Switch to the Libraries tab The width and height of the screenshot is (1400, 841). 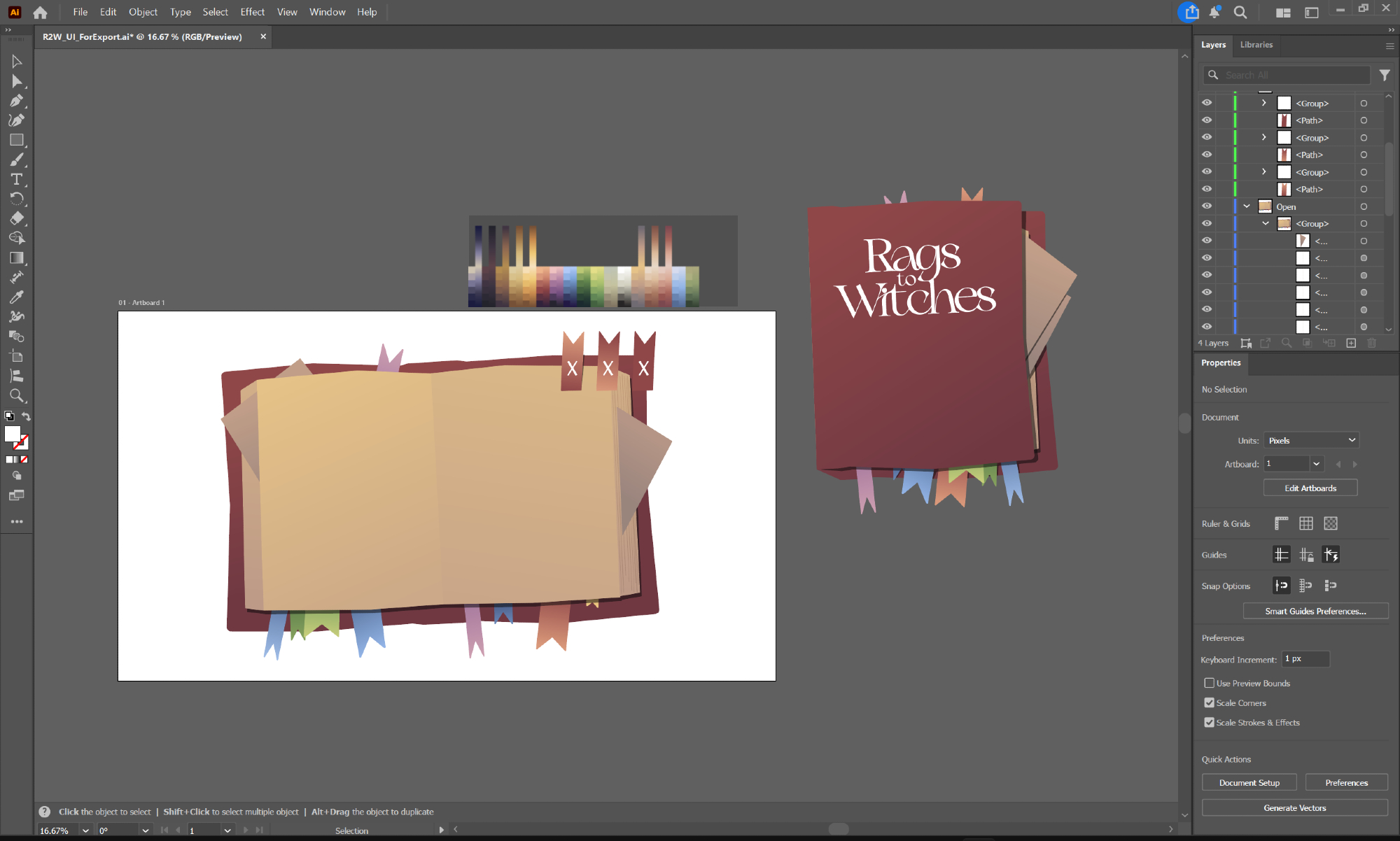click(x=1256, y=45)
